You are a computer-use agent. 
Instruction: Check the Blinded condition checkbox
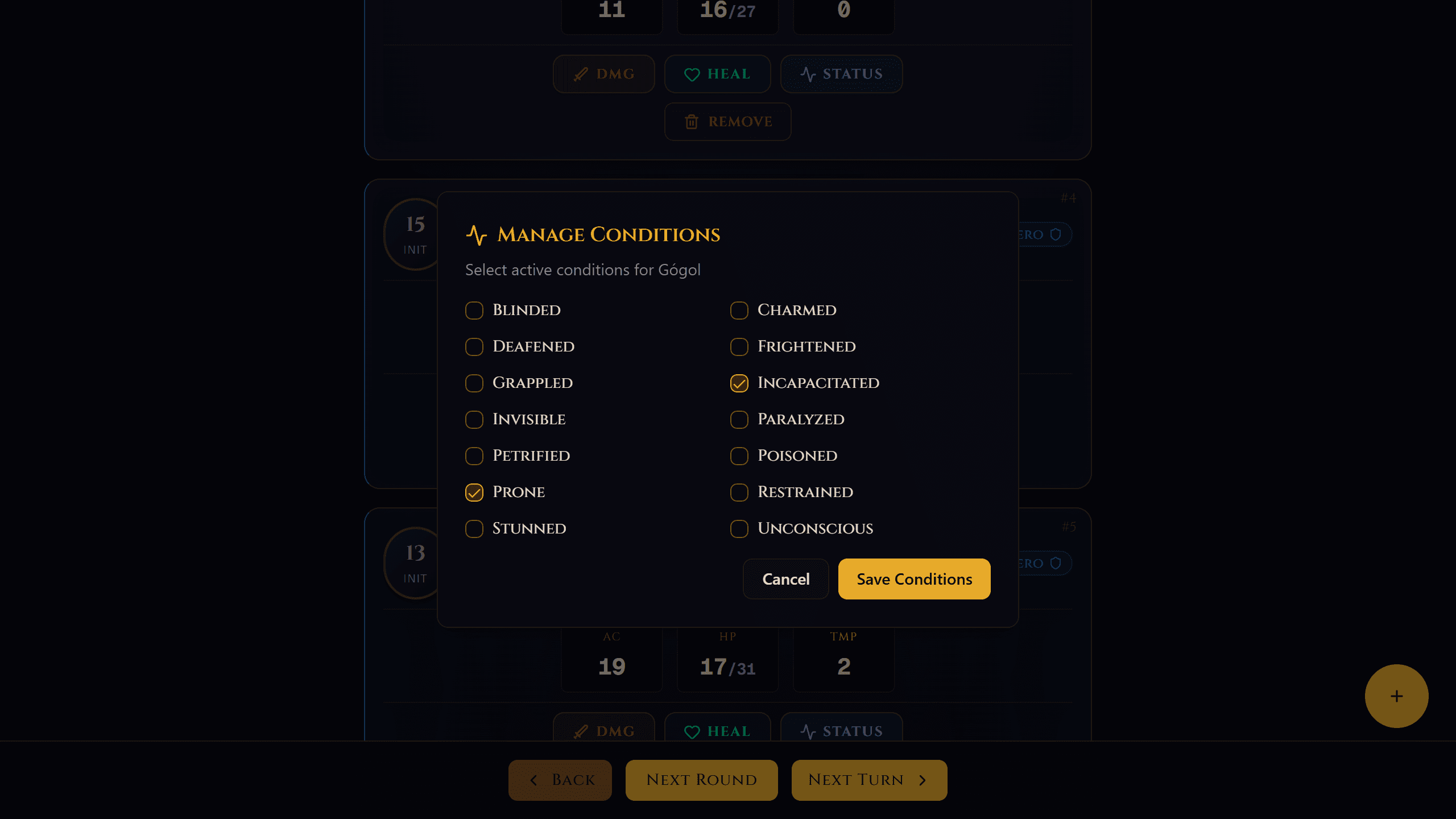[x=474, y=311]
